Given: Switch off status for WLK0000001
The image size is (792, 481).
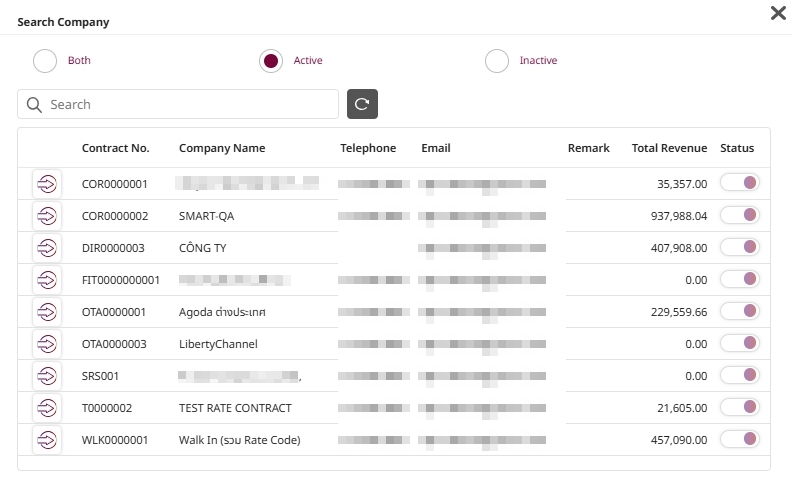Looking at the screenshot, I should click(739, 439).
